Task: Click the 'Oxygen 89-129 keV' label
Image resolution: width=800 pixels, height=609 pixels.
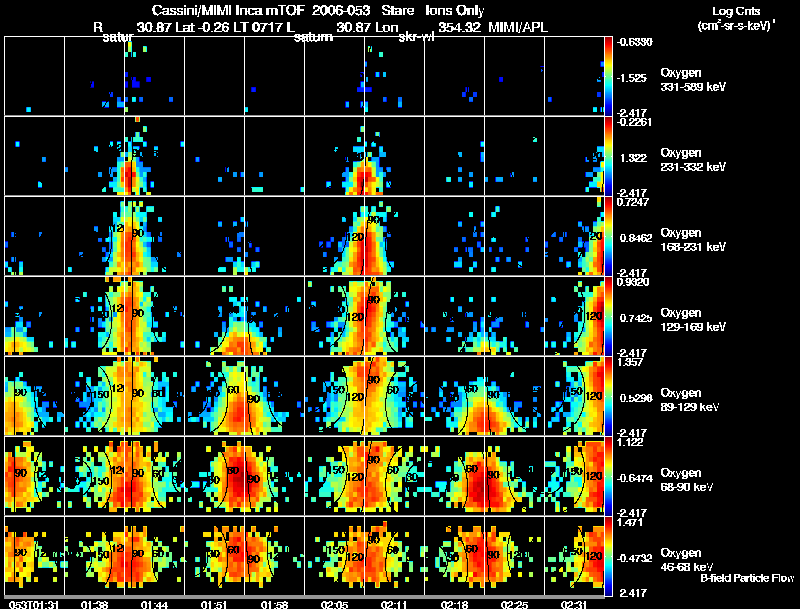Action: pyautogui.click(x=690, y=400)
